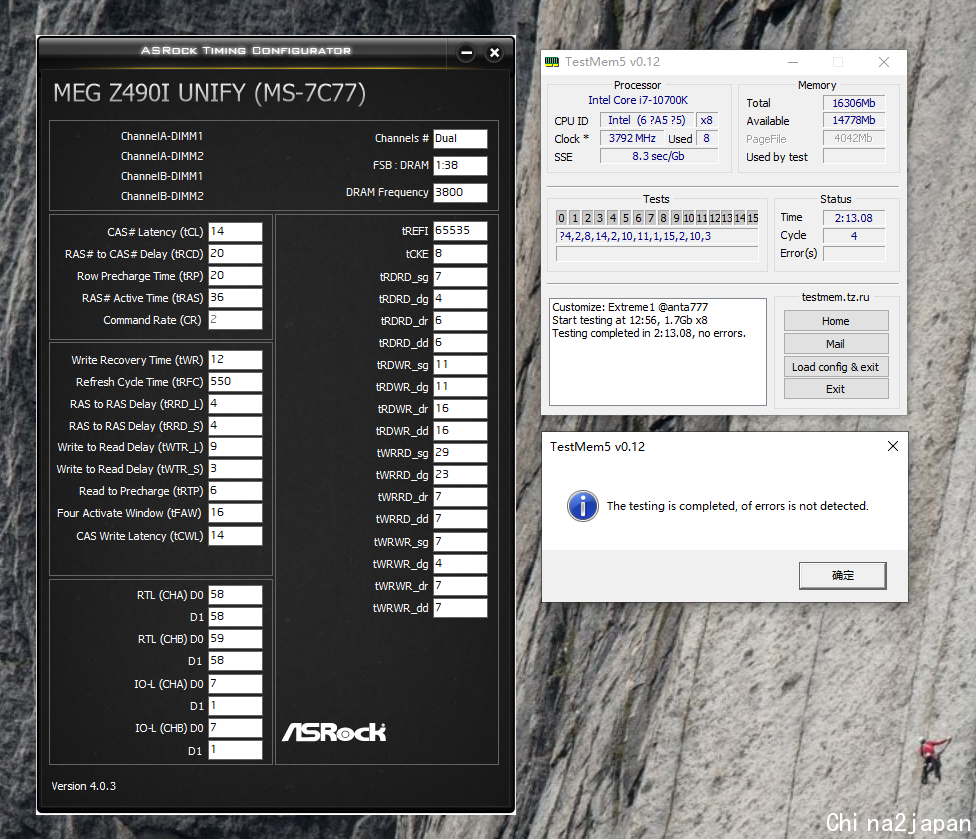This screenshot has width=976, height=839.
Task: Minimize the ASRock Timing Configurator window
Action: point(466,53)
